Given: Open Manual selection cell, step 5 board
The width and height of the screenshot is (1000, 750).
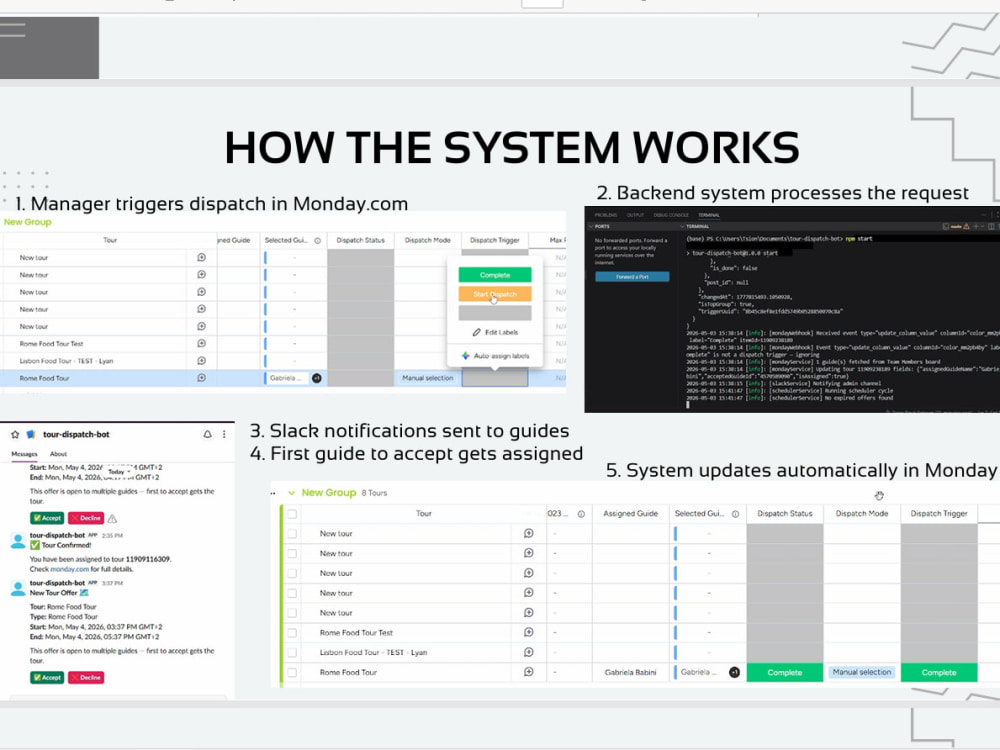Looking at the screenshot, I should click(862, 672).
